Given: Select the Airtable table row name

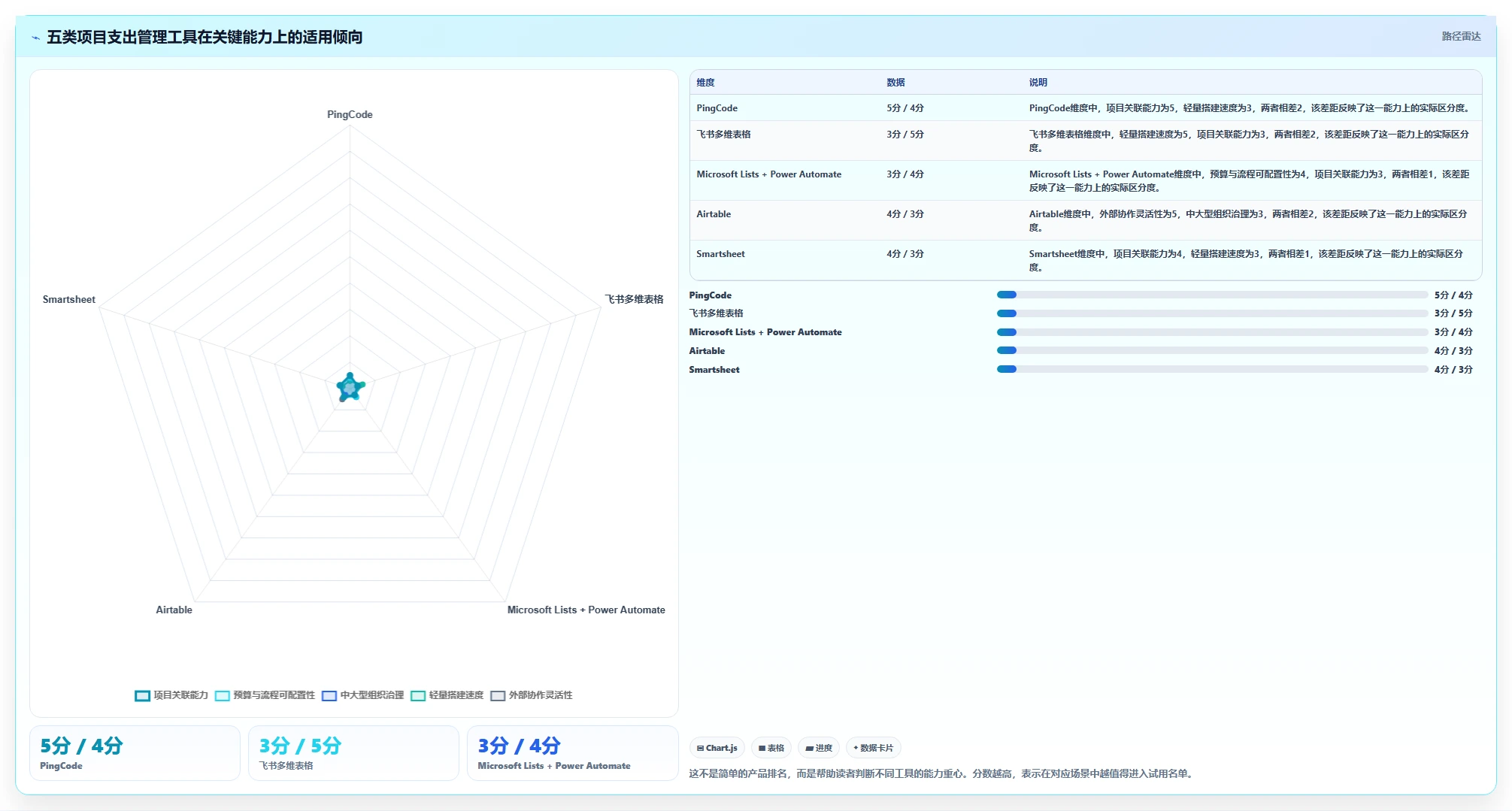Looking at the screenshot, I should (x=714, y=214).
